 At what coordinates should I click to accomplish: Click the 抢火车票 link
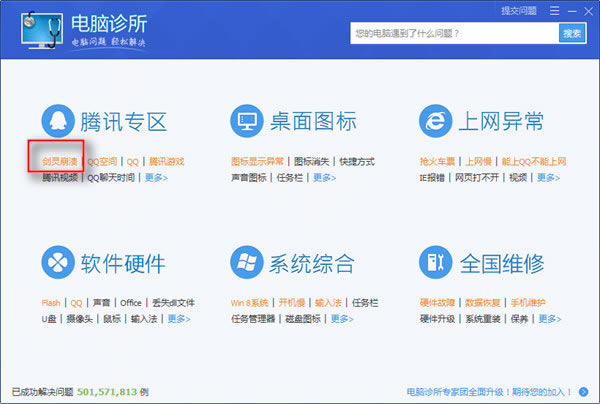point(438,161)
